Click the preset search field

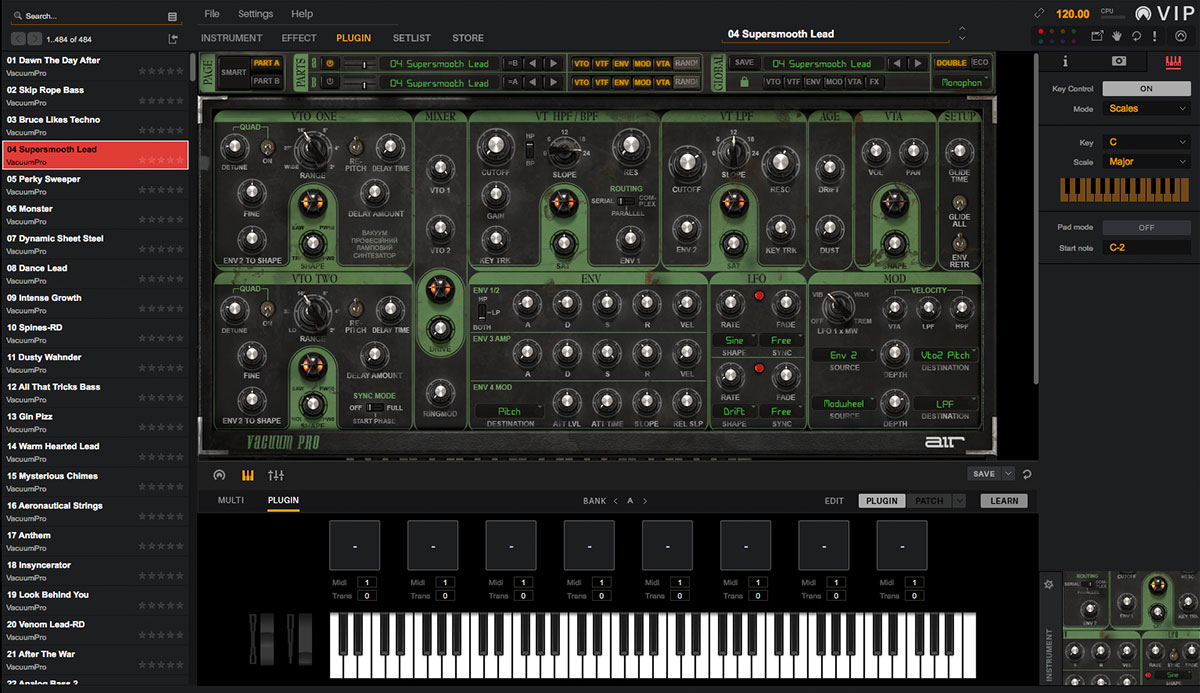[x=90, y=16]
